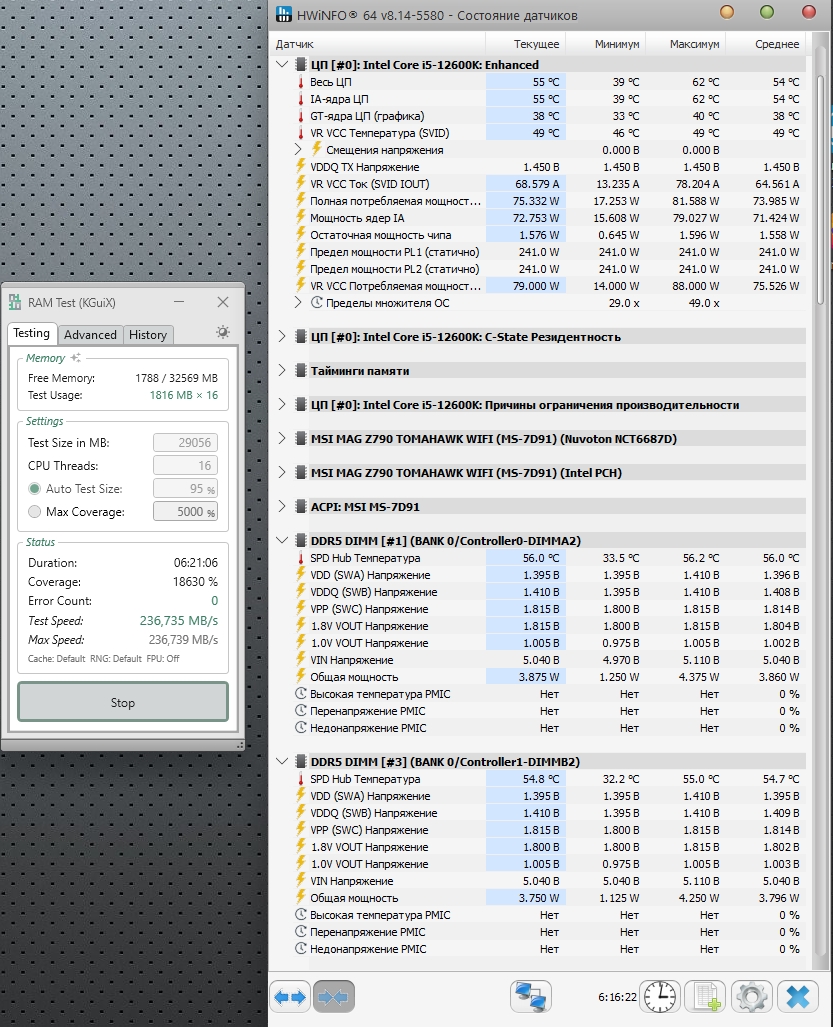Open the Advanced tab in RAM Test
Viewport: 833px width, 1027px height.
click(x=90, y=335)
